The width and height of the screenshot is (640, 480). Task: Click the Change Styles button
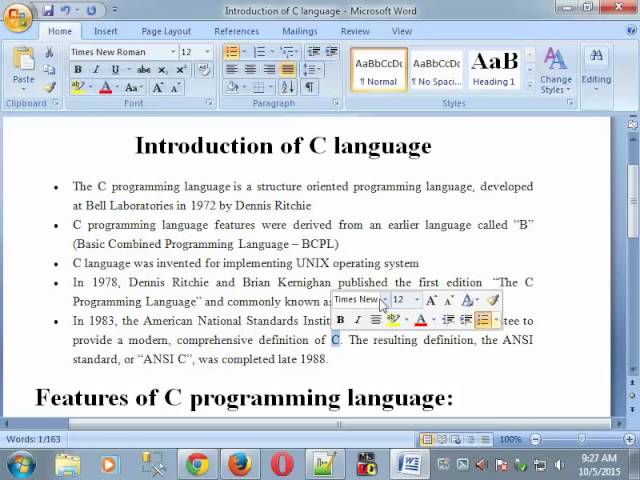556,70
